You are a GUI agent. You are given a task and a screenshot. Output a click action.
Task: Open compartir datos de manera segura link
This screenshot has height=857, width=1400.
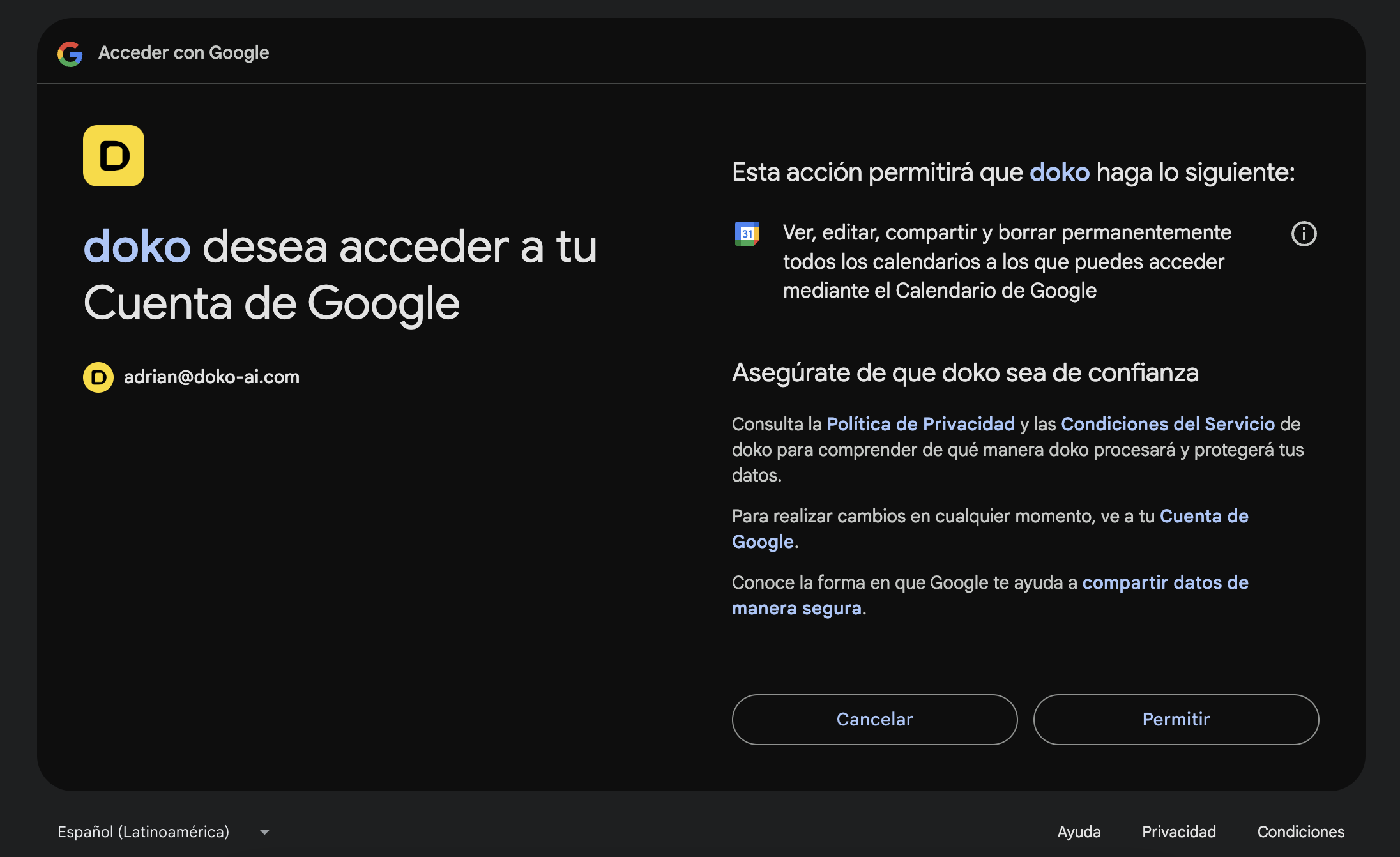coord(1165,582)
